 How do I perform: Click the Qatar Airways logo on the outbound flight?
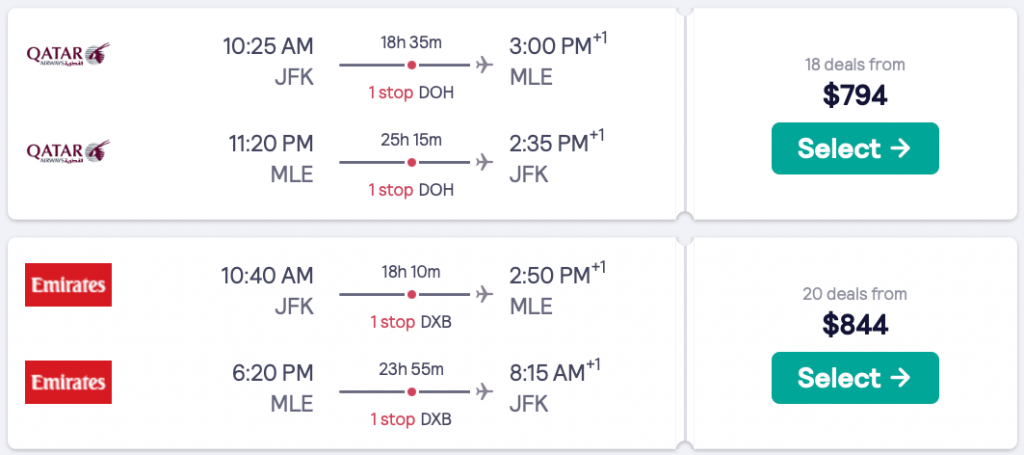tap(68, 52)
